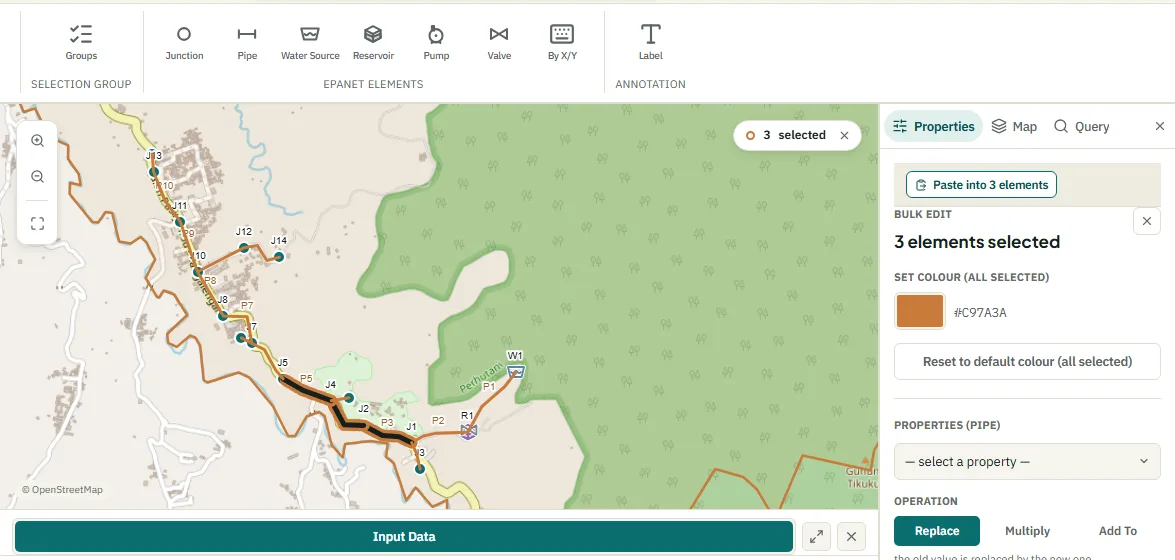Choose the Replace operation
Viewport: 1175px width, 560px height.
tap(937, 531)
